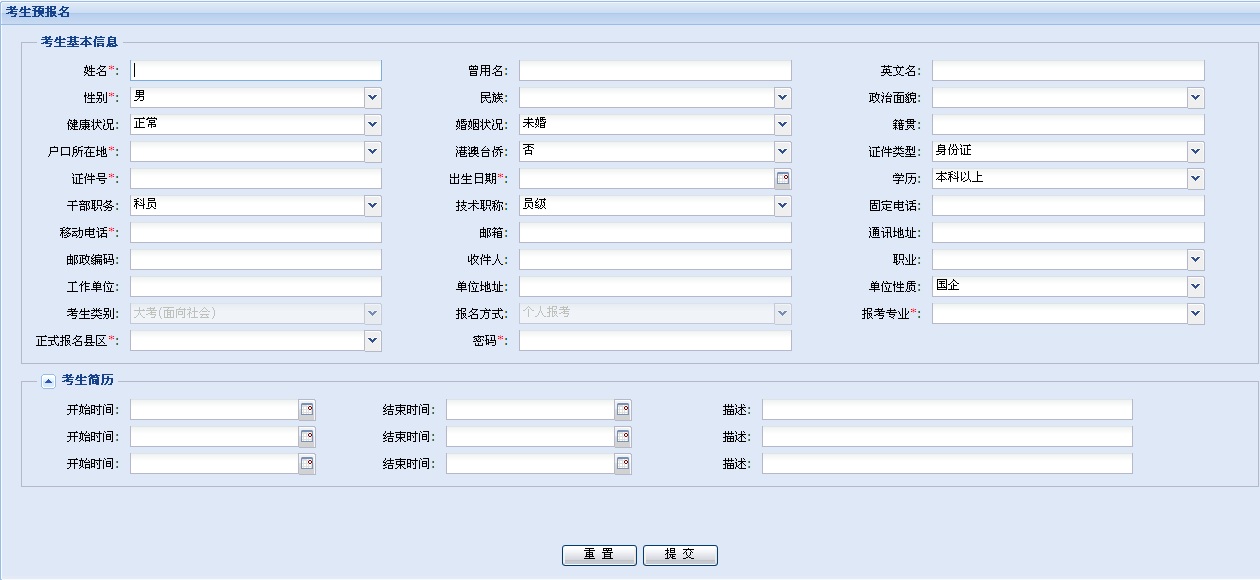The image size is (1260, 580).
Task: Open the 民族 dropdown list
Action: (782, 98)
